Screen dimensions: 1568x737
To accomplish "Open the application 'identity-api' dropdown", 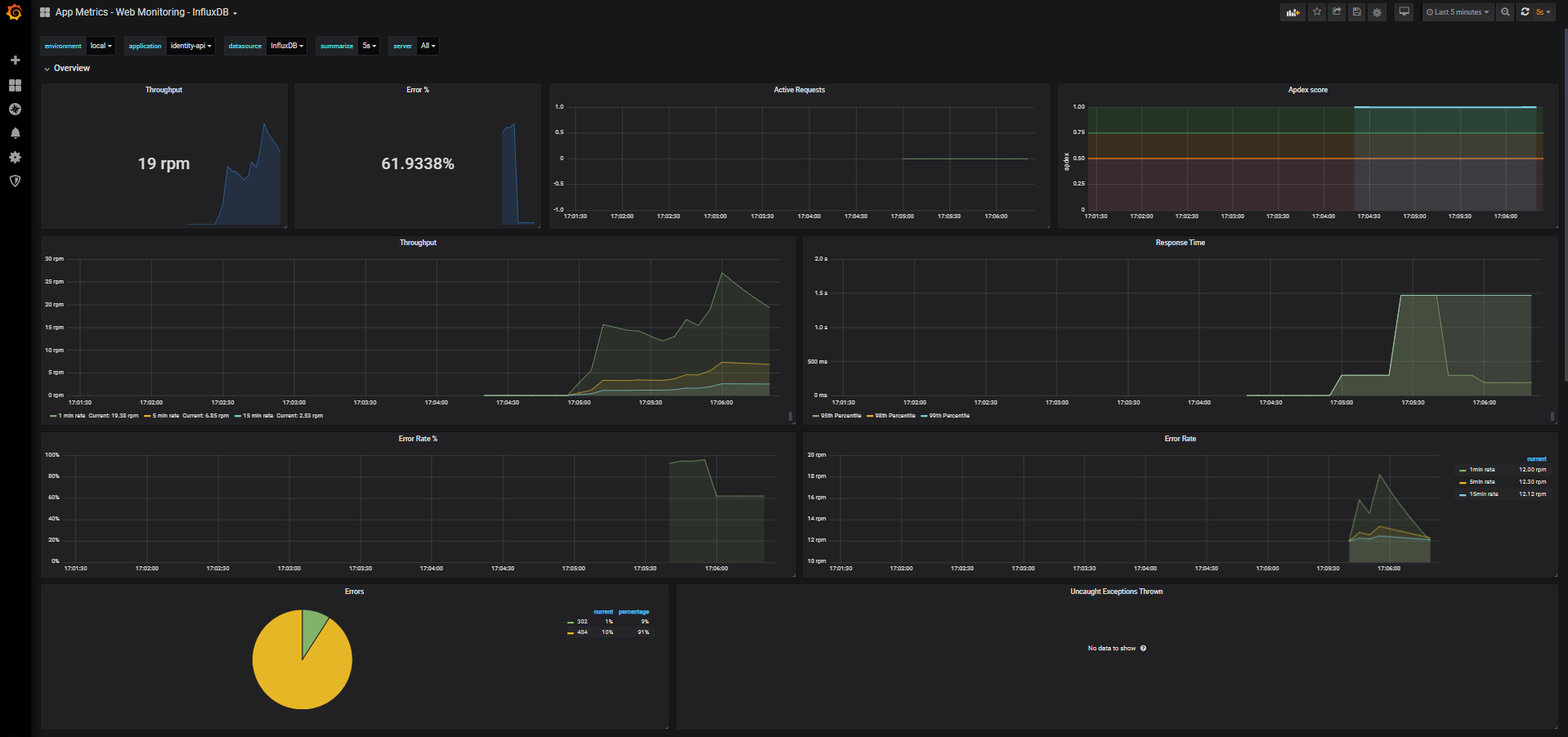I will click(191, 46).
